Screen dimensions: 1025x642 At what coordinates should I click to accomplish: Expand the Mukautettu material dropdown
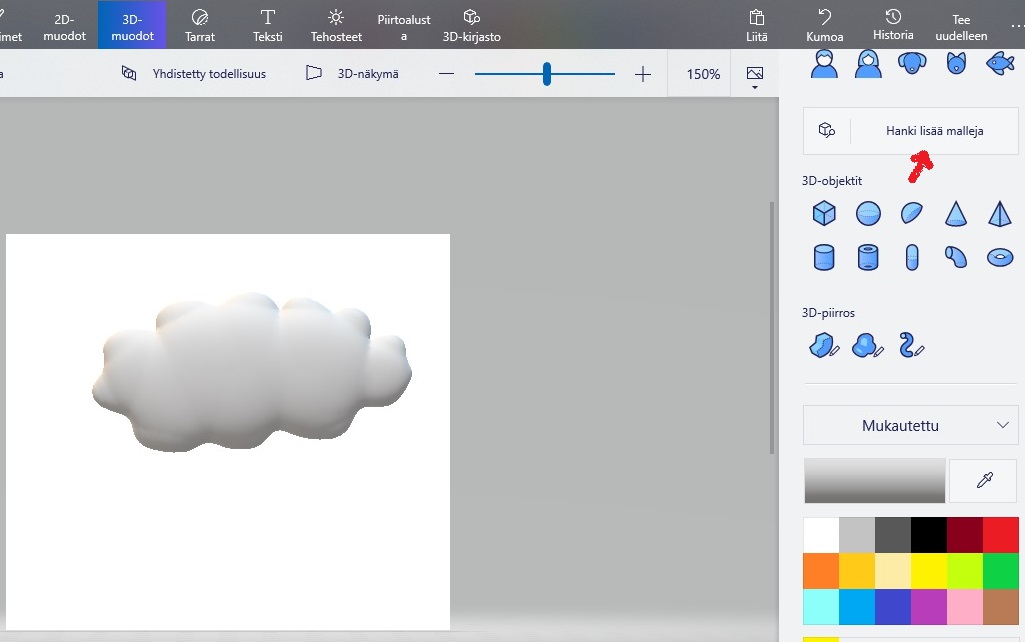click(x=910, y=426)
